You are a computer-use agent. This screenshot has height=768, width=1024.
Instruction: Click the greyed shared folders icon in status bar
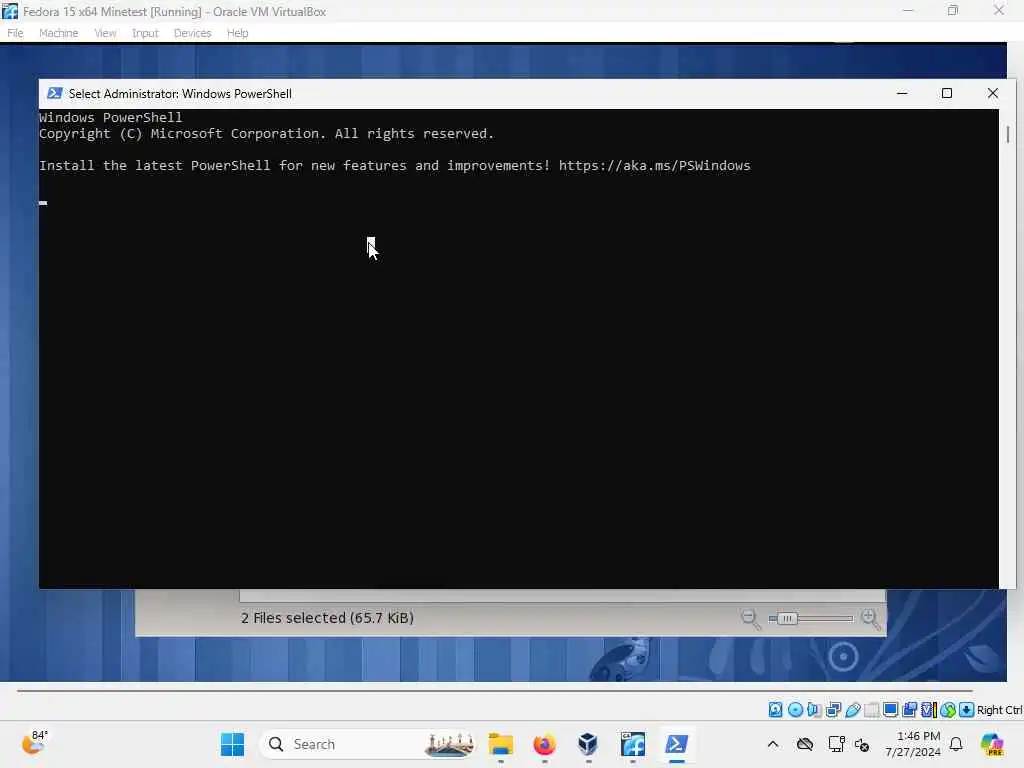[x=871, y=710]
